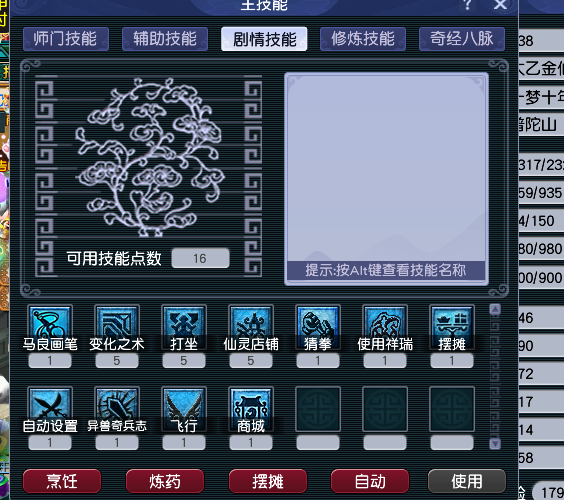This screenshot has height=500, width=564.
Task: Click skill list scroll up arrow
Action: pyautogui.click(x=495, y=309)
